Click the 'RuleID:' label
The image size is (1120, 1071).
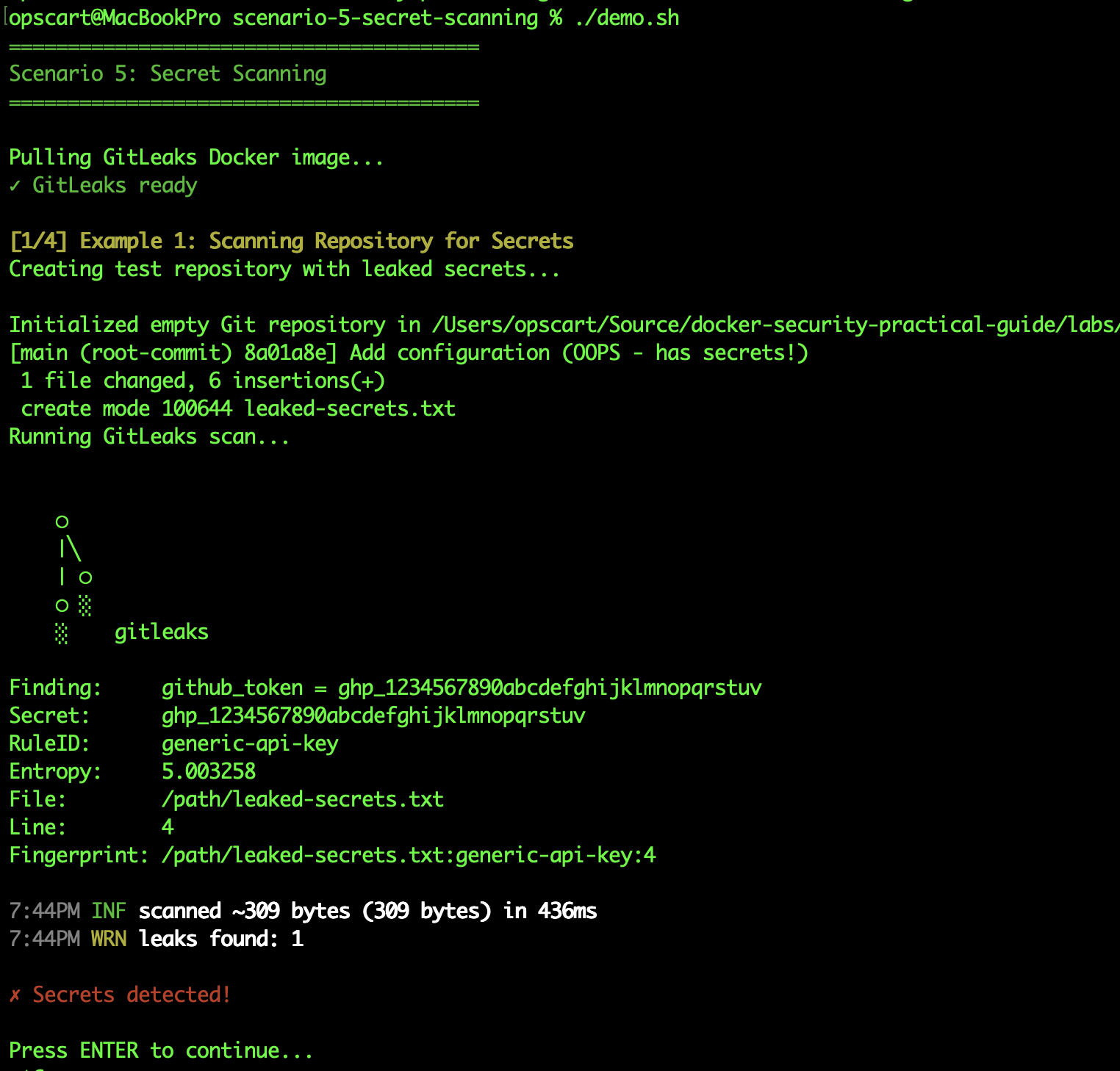49,743
